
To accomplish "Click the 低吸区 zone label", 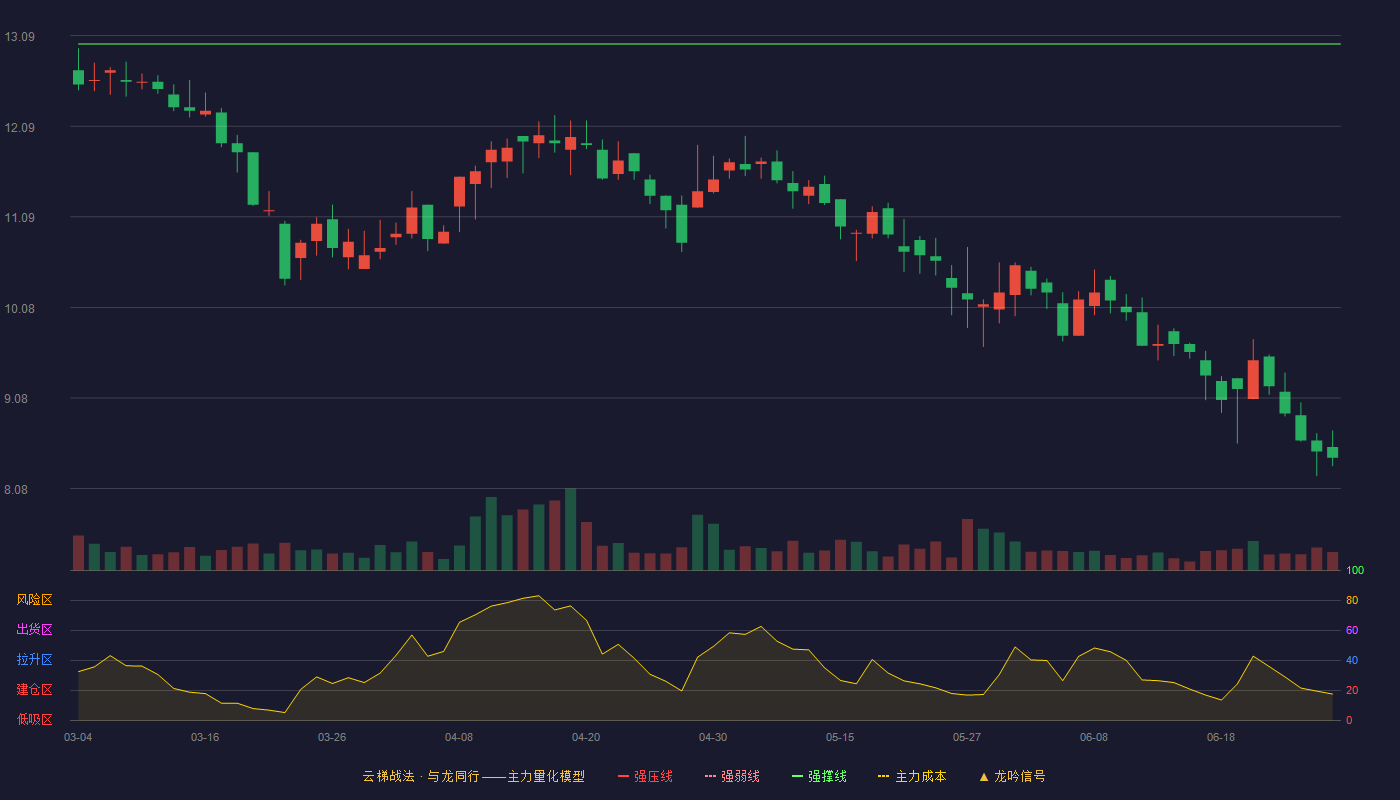I will click(34, 719).
